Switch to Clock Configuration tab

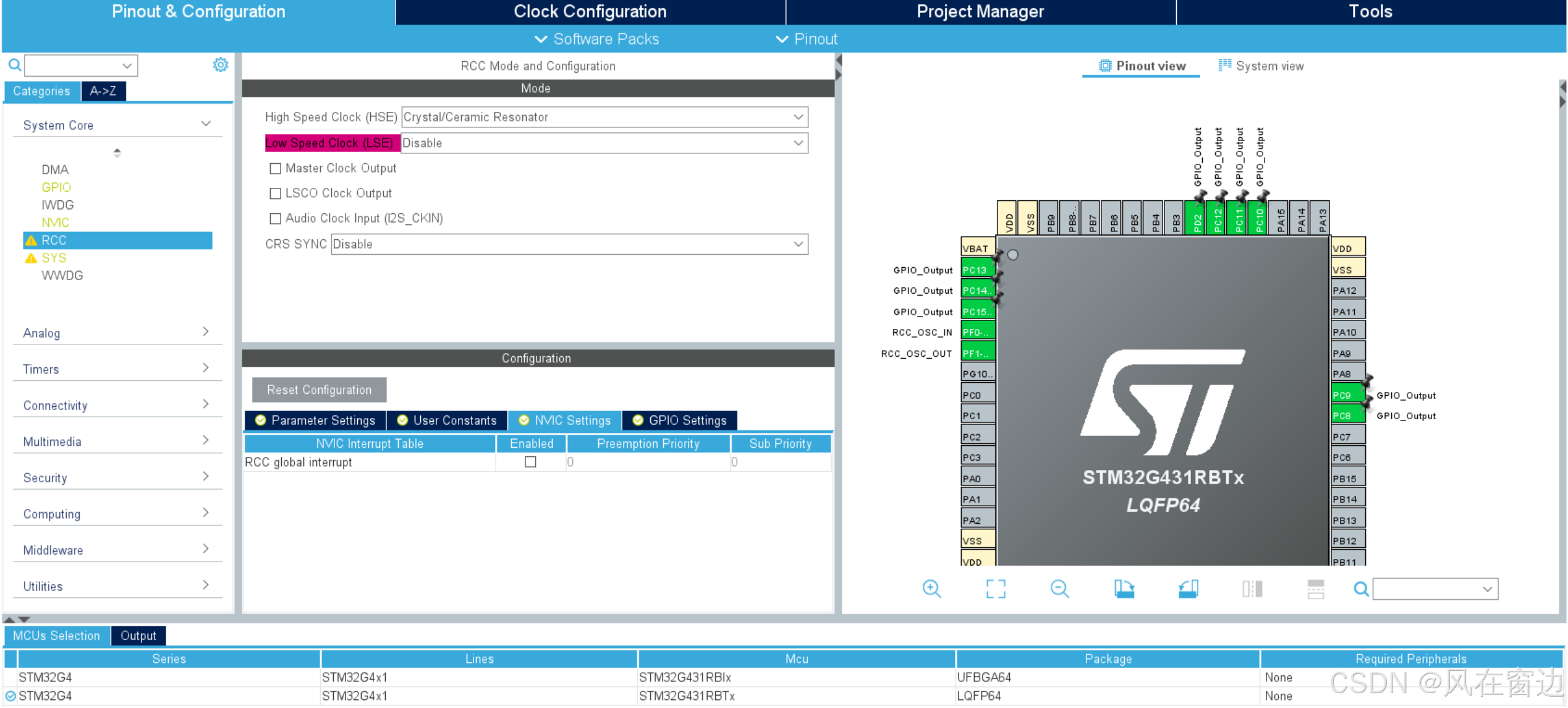[590, 12]
